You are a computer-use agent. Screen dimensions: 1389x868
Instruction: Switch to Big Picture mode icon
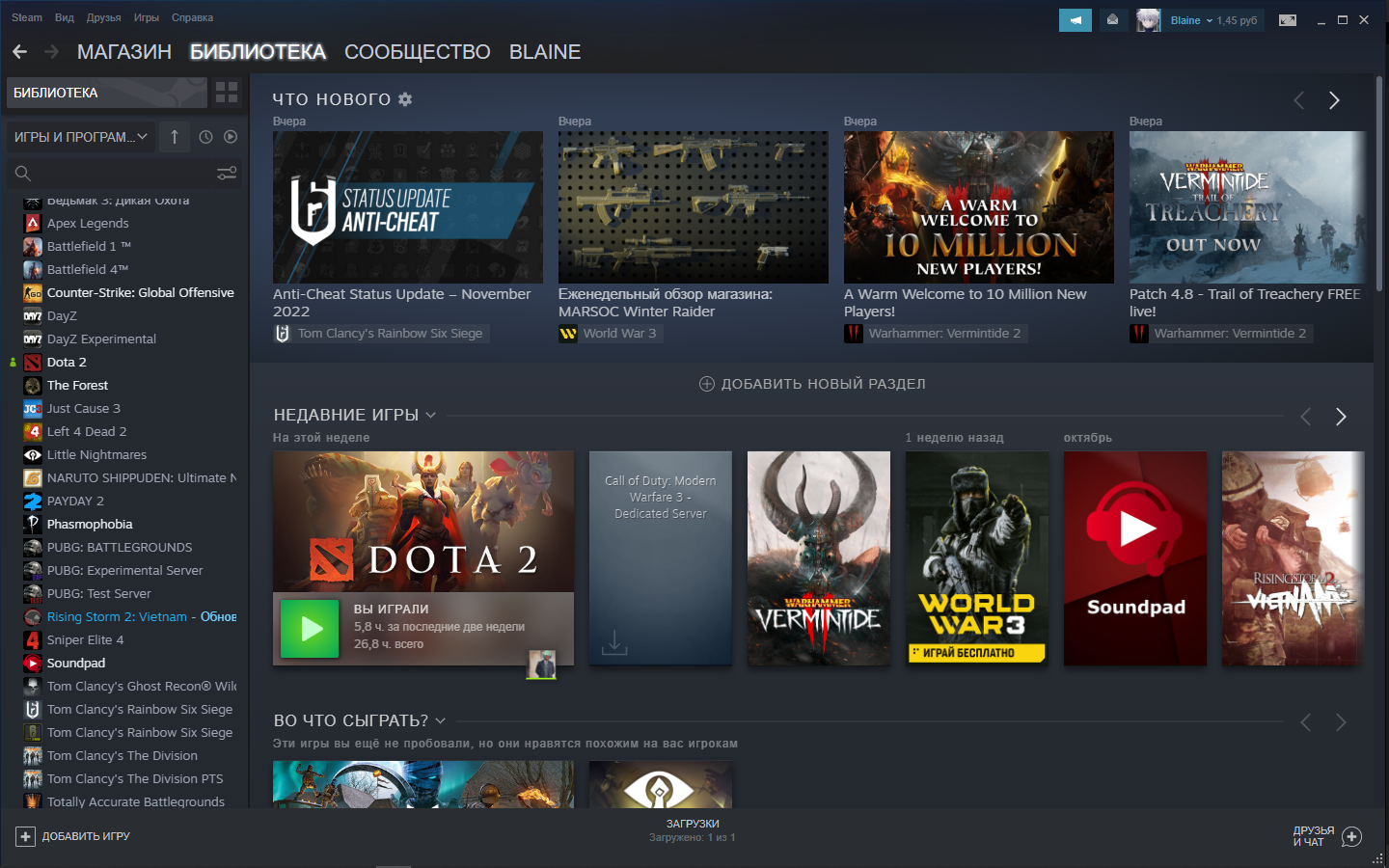(x=1288, y=20)
